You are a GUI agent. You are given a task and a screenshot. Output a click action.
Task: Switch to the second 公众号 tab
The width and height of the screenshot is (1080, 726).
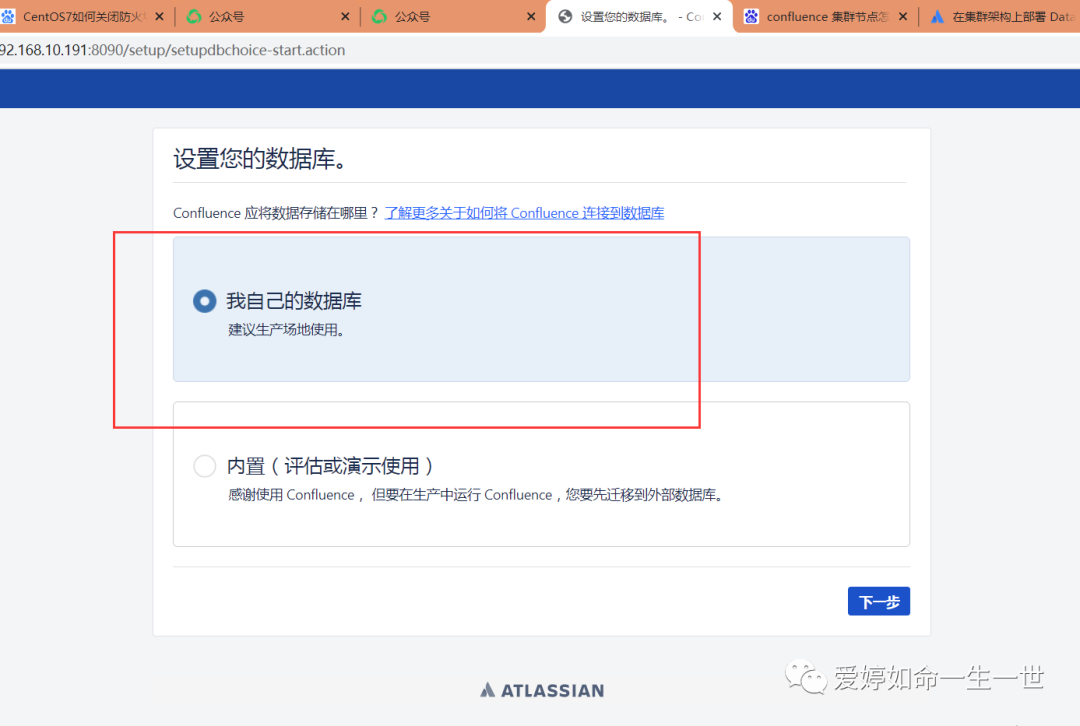point(451,17)
